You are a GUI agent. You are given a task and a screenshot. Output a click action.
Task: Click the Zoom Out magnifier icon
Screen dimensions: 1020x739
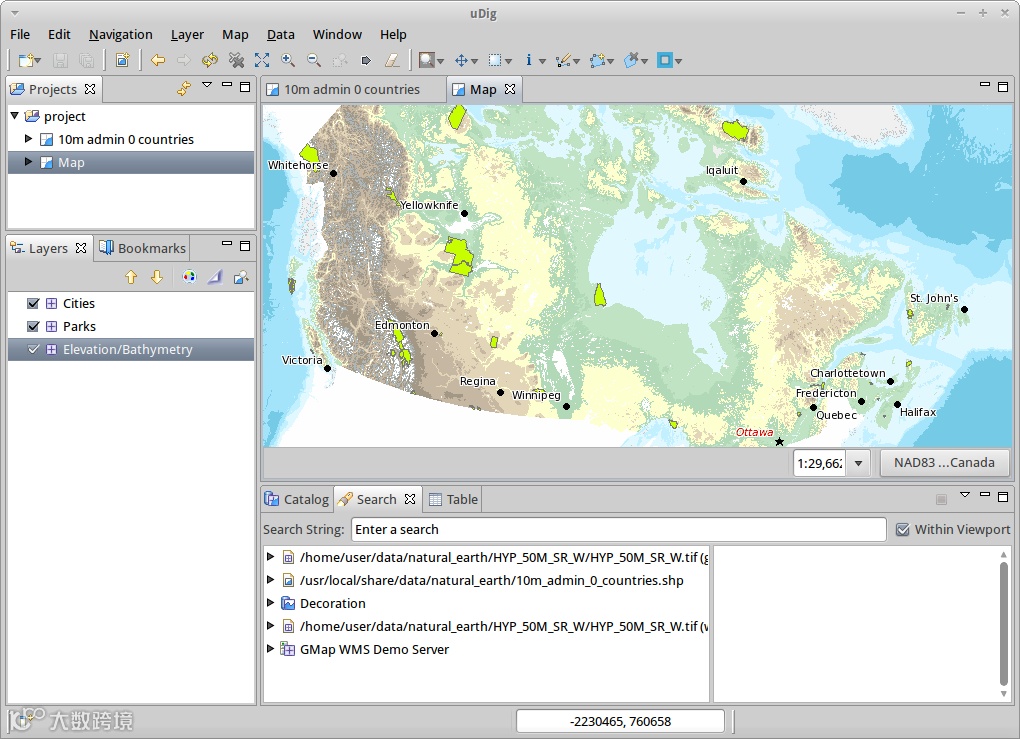tap(313, 60)
